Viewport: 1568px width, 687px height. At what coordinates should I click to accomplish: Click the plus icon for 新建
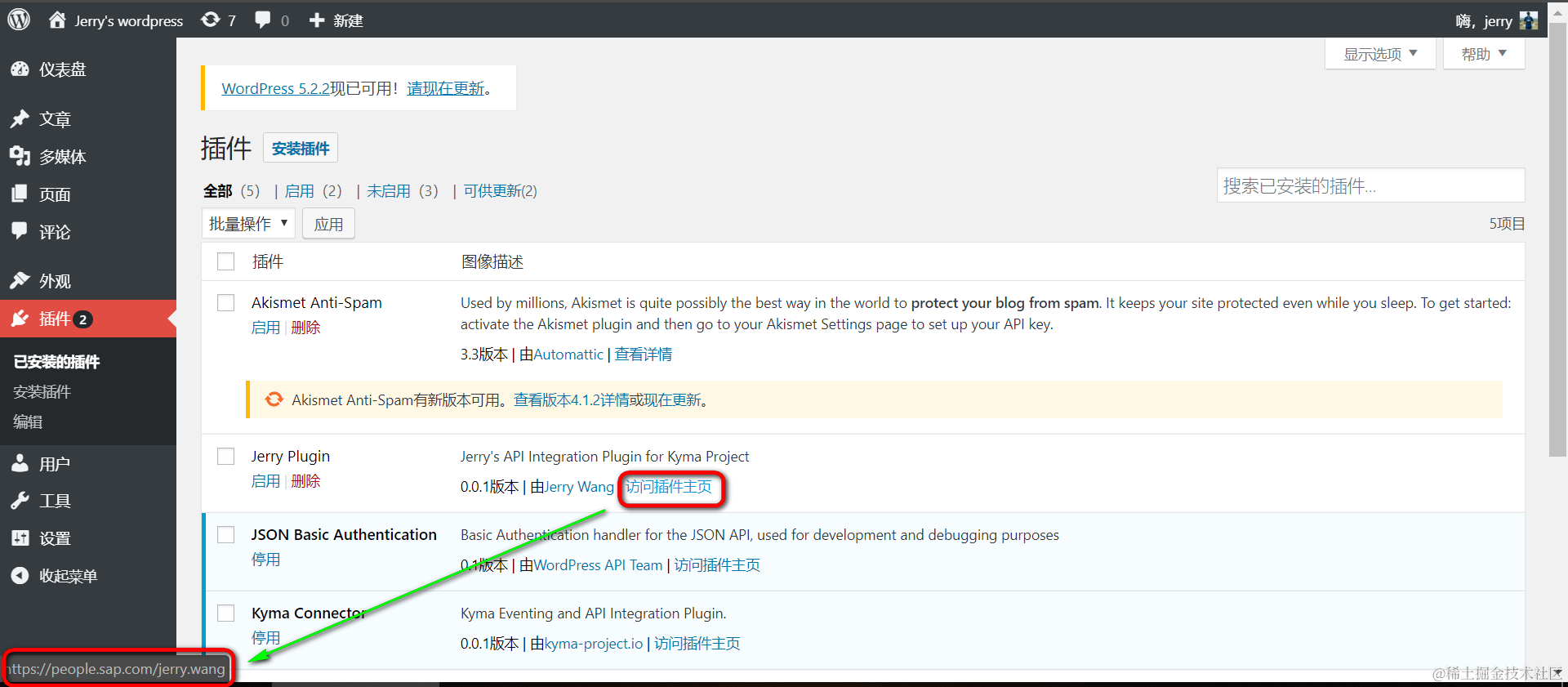pyautogui.click(x=317, y=20)
